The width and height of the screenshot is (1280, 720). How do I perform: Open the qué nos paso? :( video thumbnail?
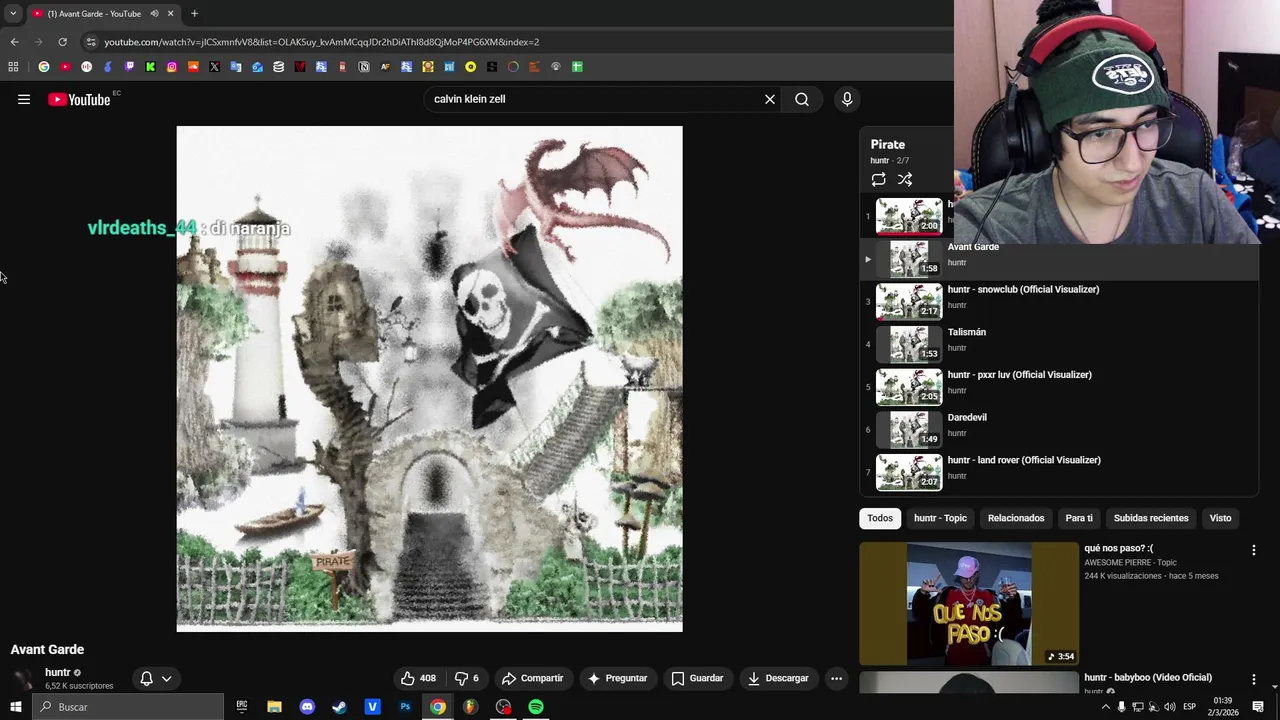click(x=969, y=604)
